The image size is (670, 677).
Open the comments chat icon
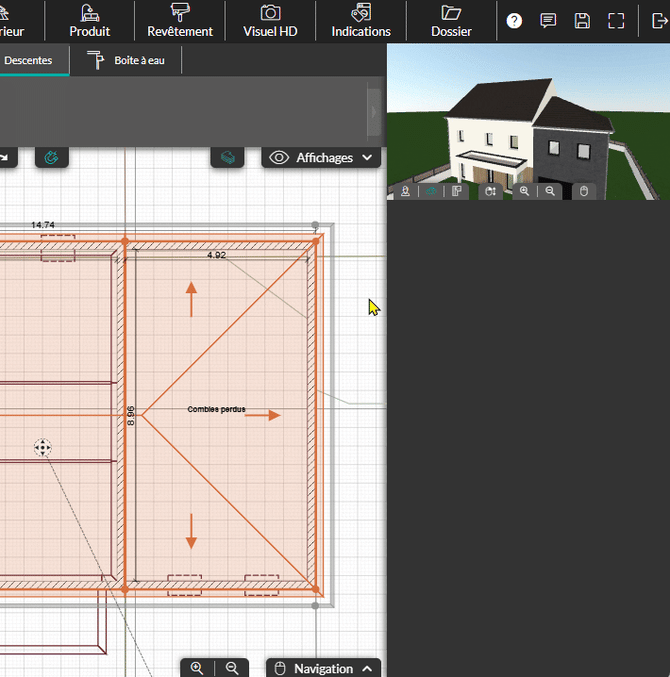[x=548, y=20]
